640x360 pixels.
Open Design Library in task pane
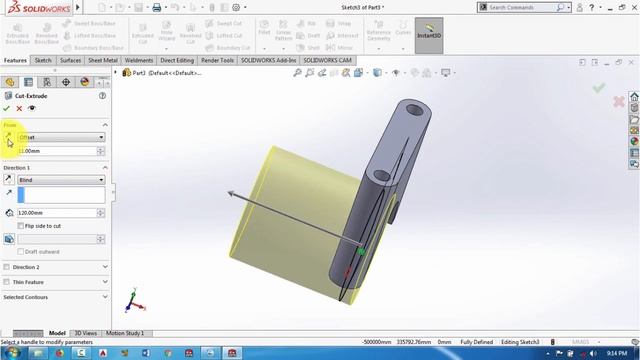tap(634, 108)
